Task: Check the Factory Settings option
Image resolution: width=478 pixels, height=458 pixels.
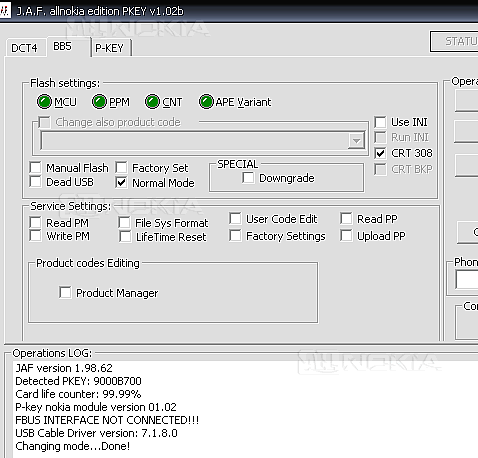Action: coord(235,236)
